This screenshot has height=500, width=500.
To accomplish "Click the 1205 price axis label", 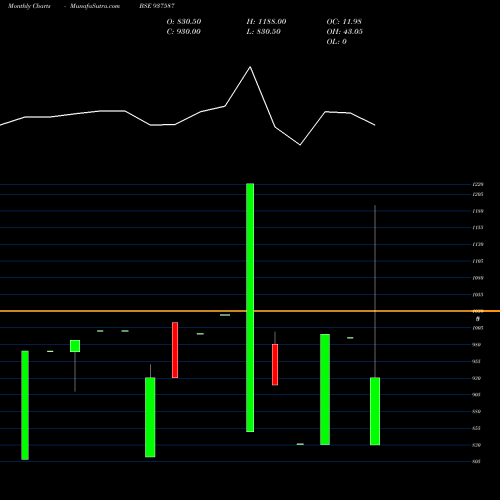I will click(478, 194).
